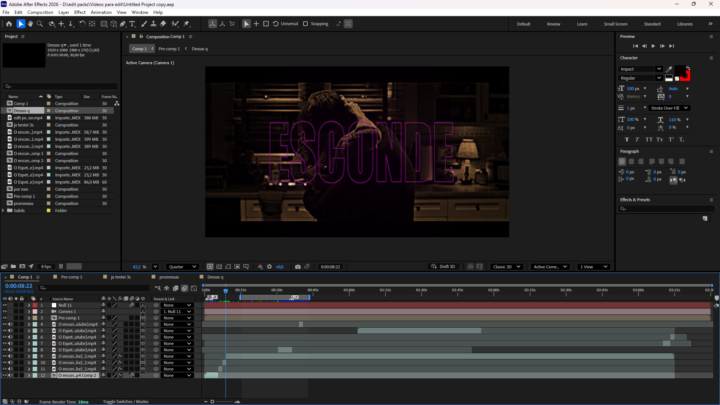
Task: Mute audio of layer 5
Action: 11,331
